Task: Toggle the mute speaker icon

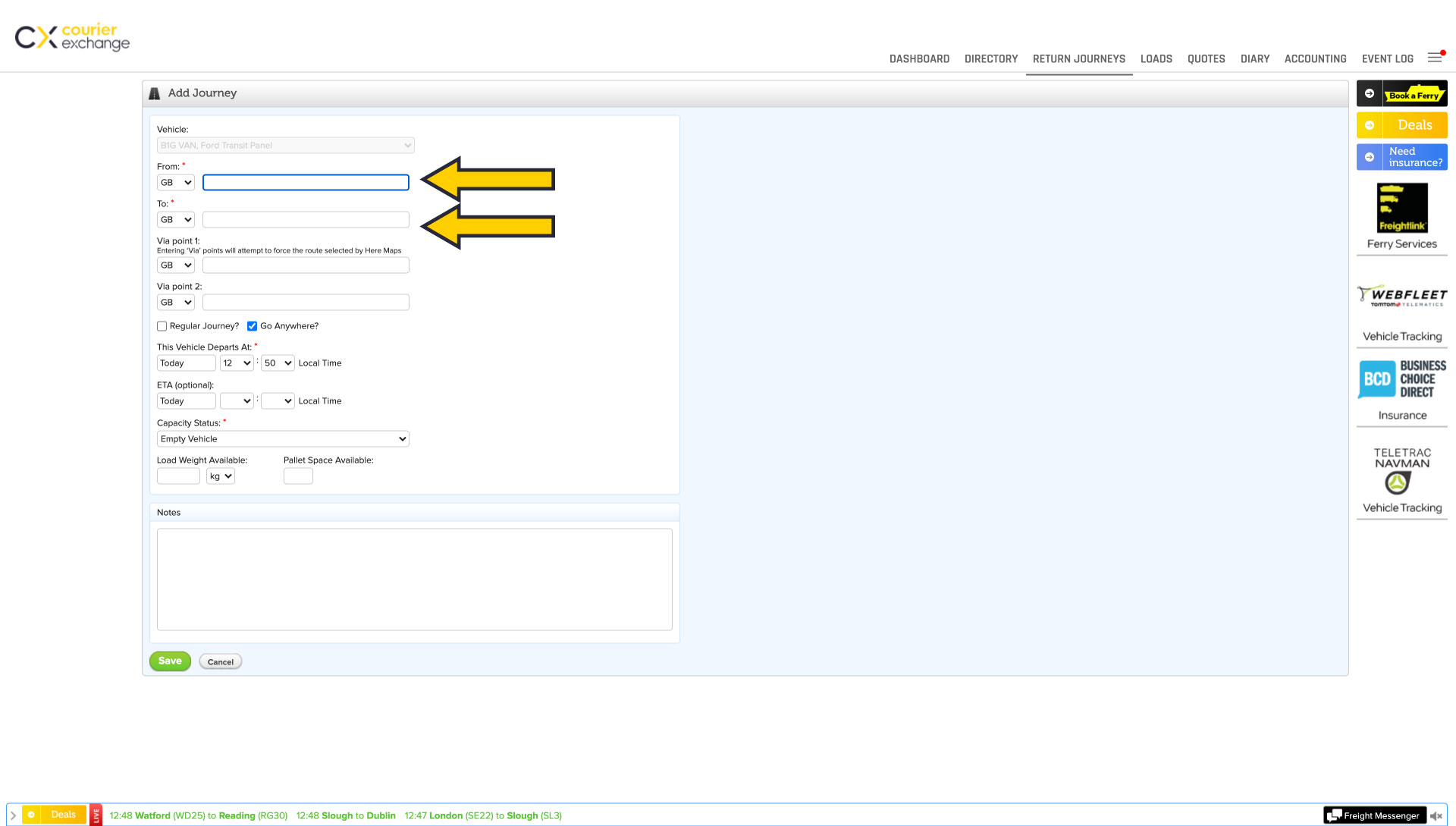Action: point(1436,816)
